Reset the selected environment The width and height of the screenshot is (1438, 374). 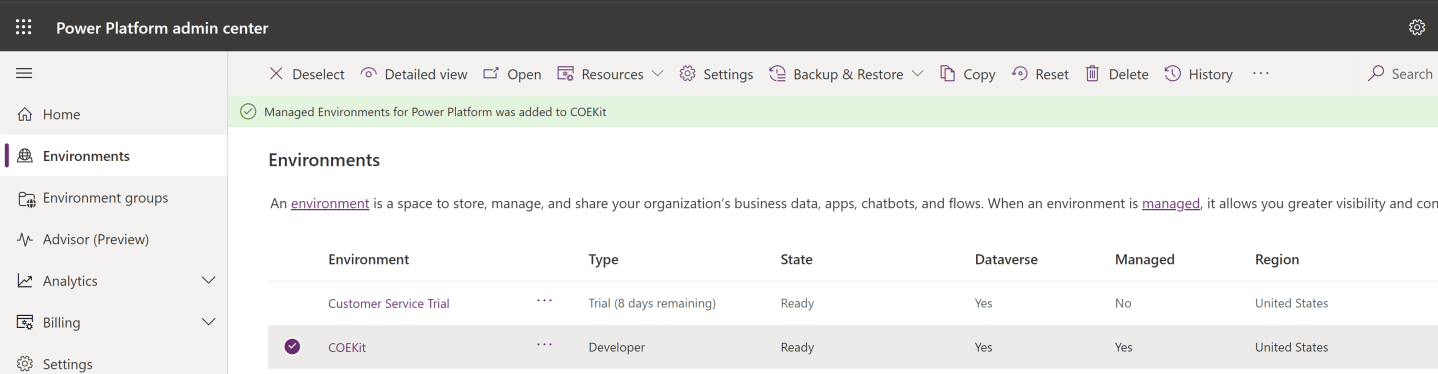tap(1040, 74)
